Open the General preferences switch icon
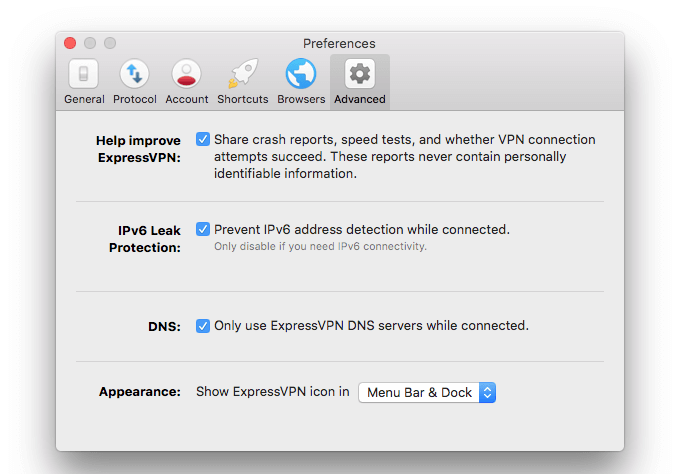Screen dimensions: 680x474 (84, 74)
